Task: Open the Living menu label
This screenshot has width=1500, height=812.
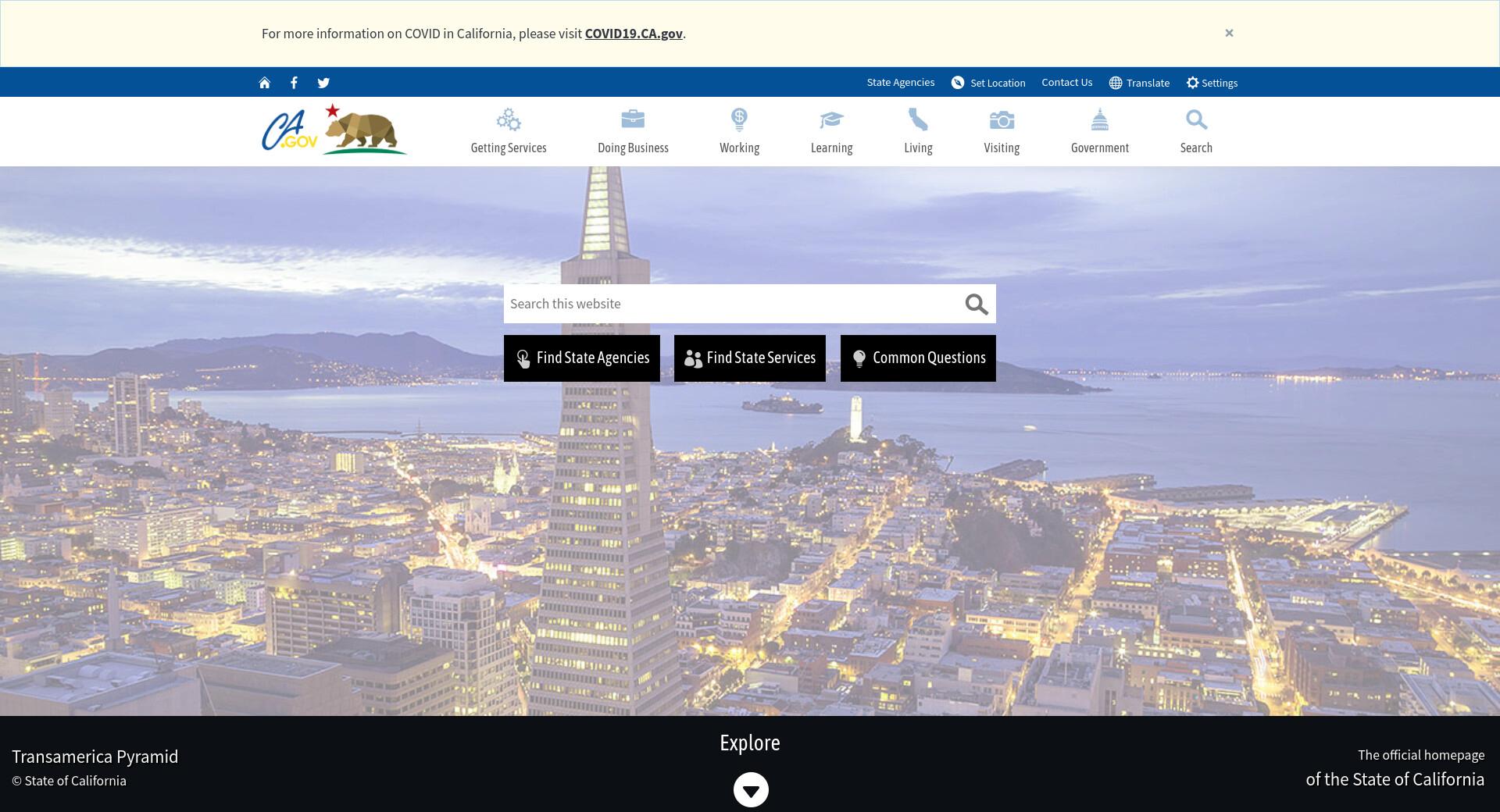Action: [x=918, y=148]
